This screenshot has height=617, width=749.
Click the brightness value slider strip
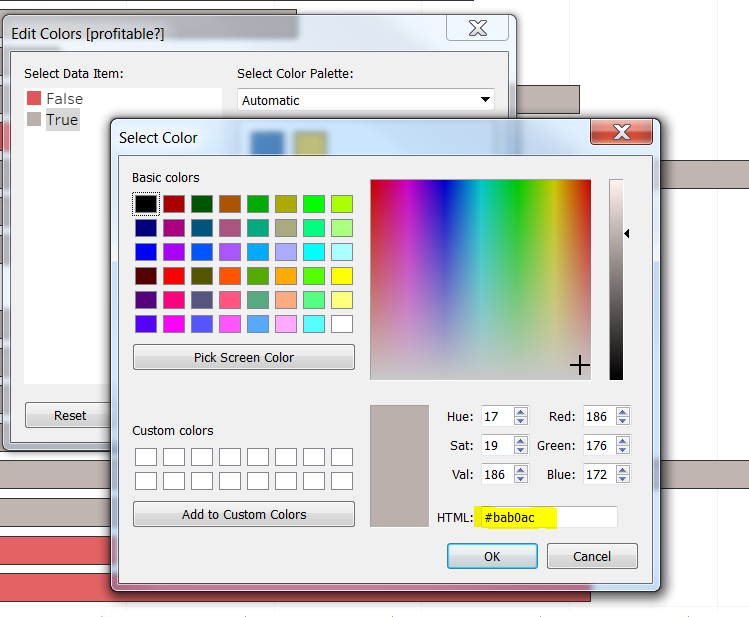click(x=616, y=280)
